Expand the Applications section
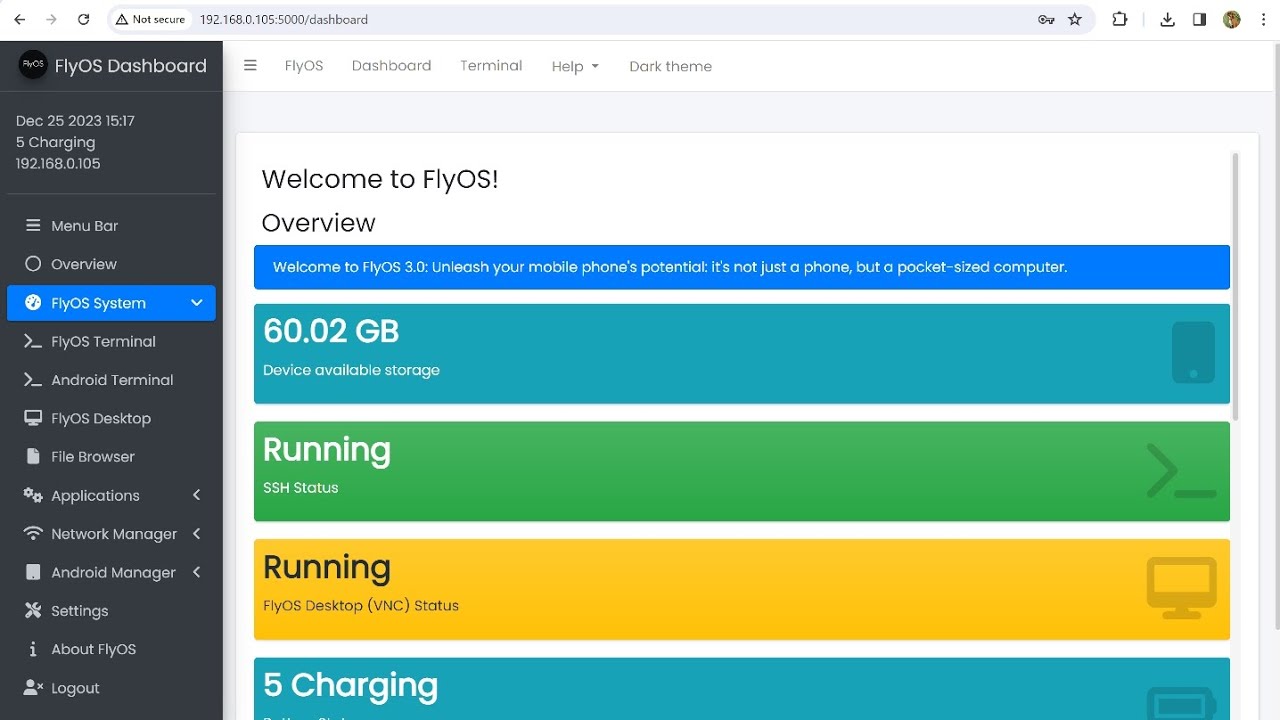The image size is (1280, 720). point(95,495)
